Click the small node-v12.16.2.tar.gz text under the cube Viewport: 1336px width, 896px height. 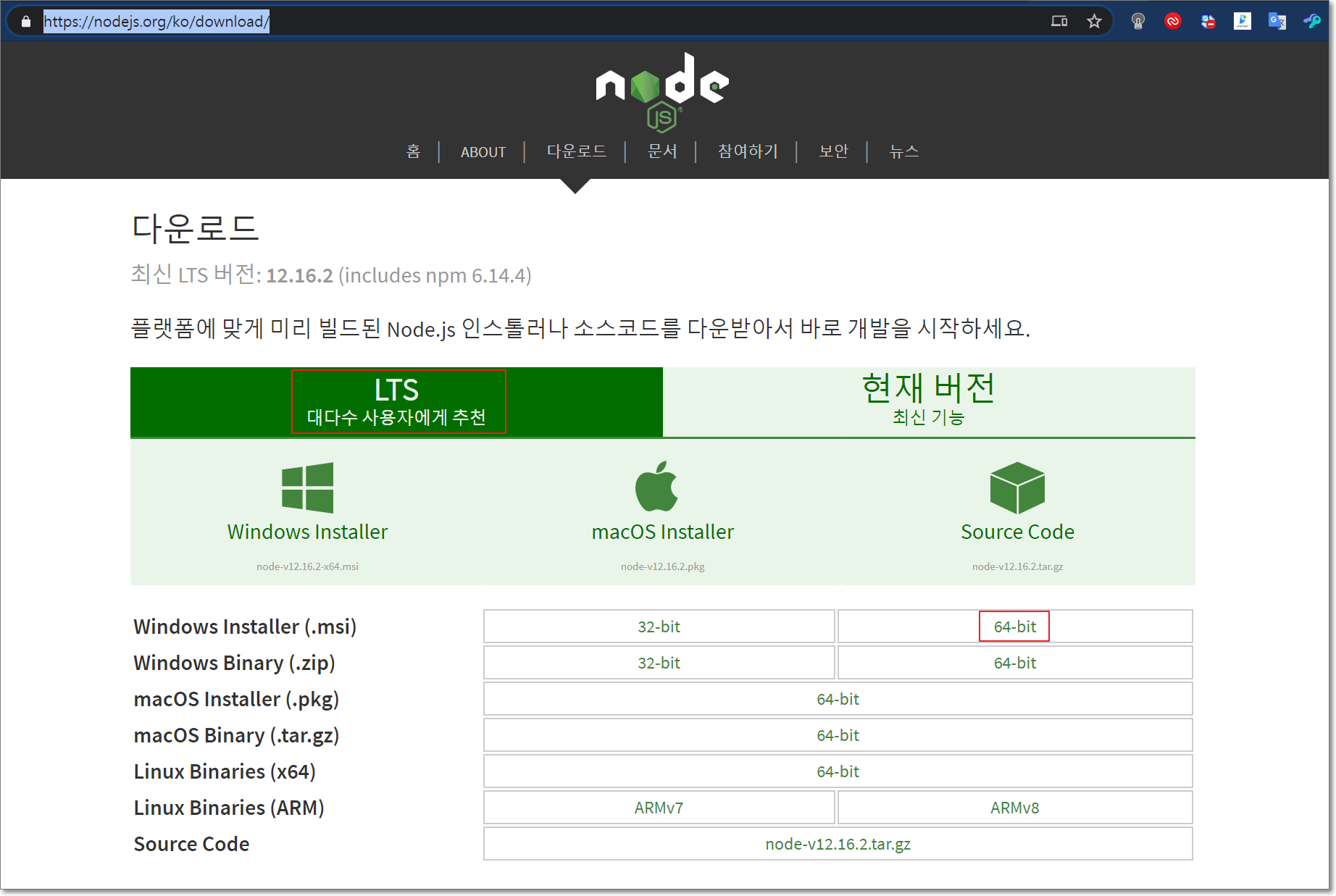(x=1017, y=566)
